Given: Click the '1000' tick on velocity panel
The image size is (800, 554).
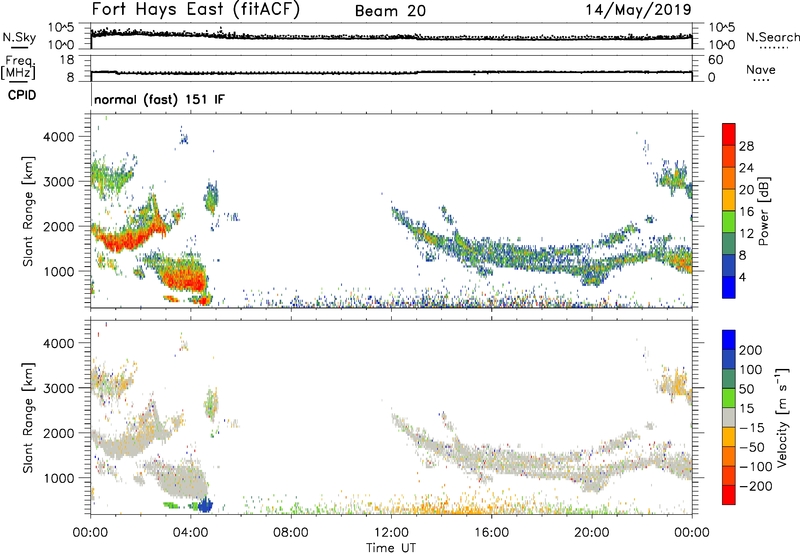Looking at the screenshot, I should 59,478.
